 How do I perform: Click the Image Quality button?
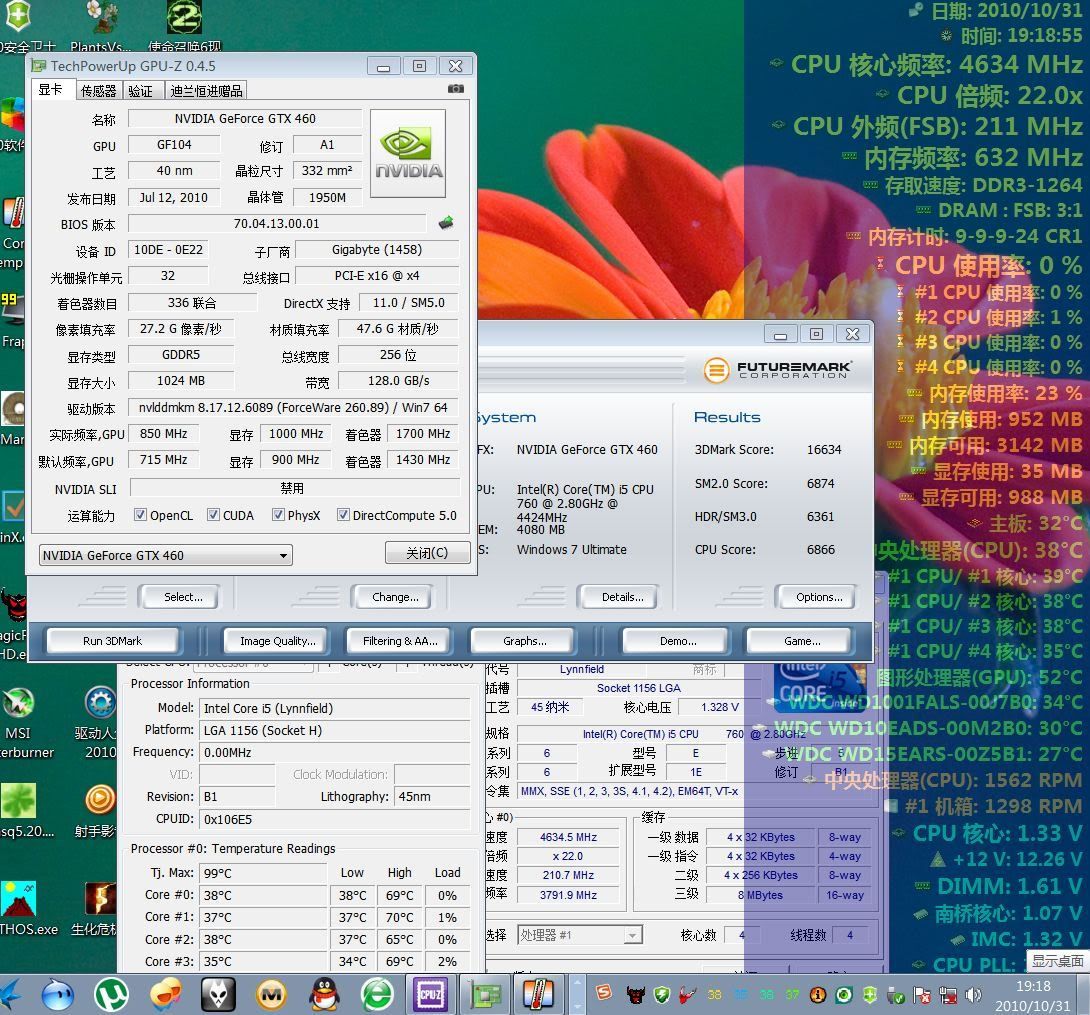coord(277,641)
